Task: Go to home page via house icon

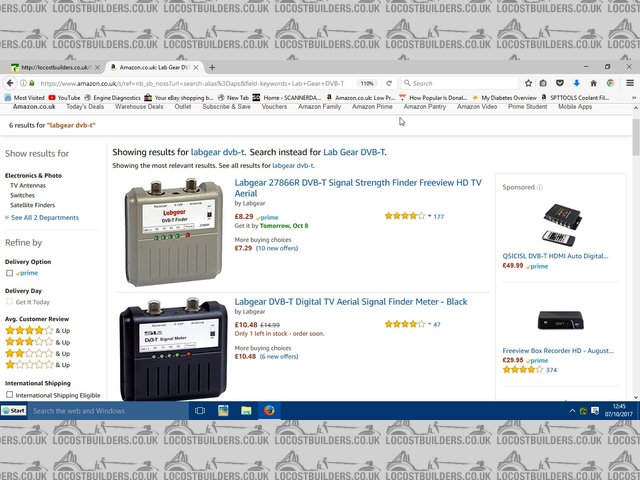Action: [593, 83]
